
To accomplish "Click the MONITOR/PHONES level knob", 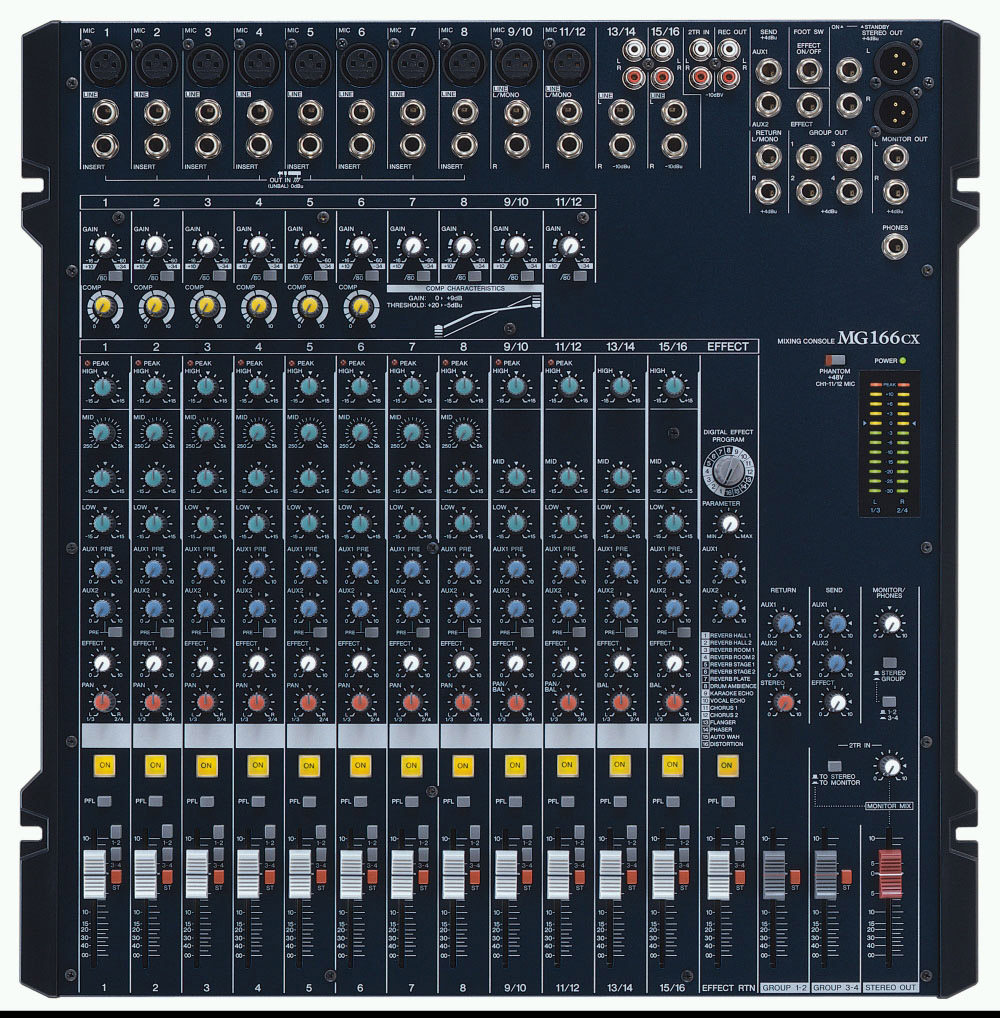I will point(891,623).
